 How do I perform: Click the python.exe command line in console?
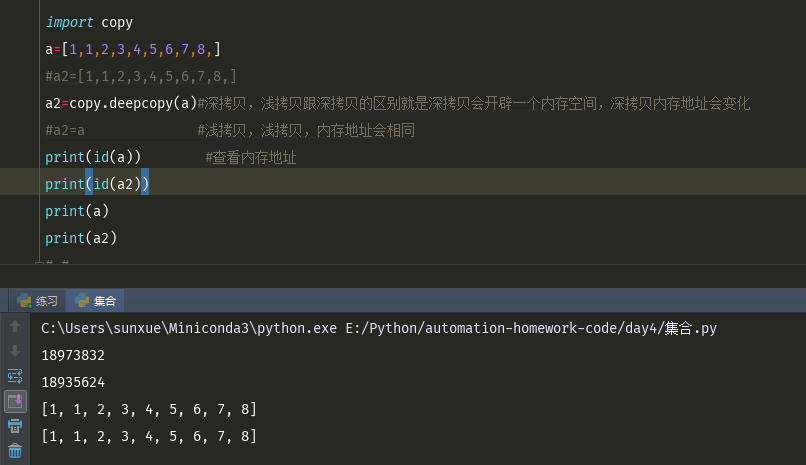[379, 328]
